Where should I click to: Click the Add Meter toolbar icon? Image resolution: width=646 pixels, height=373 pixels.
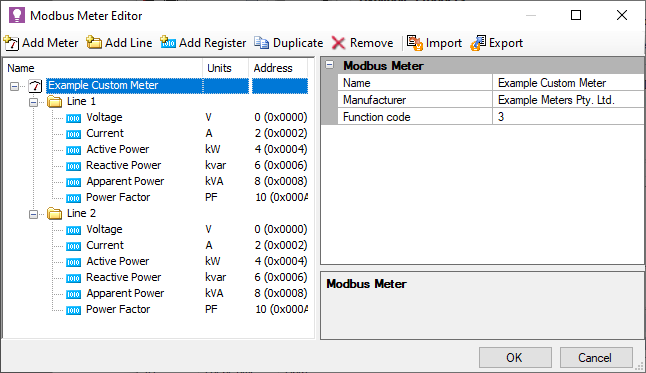click(x=11, y=43)
